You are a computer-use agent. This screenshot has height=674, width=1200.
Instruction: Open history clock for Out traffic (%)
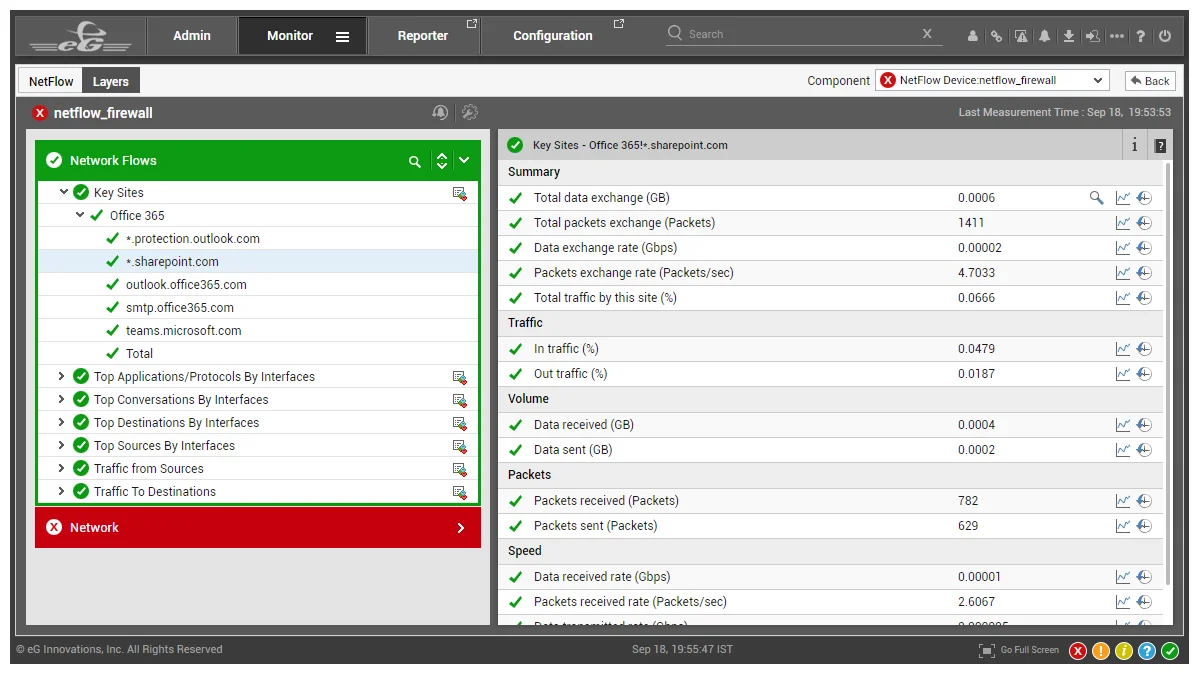click(1144, 374)
